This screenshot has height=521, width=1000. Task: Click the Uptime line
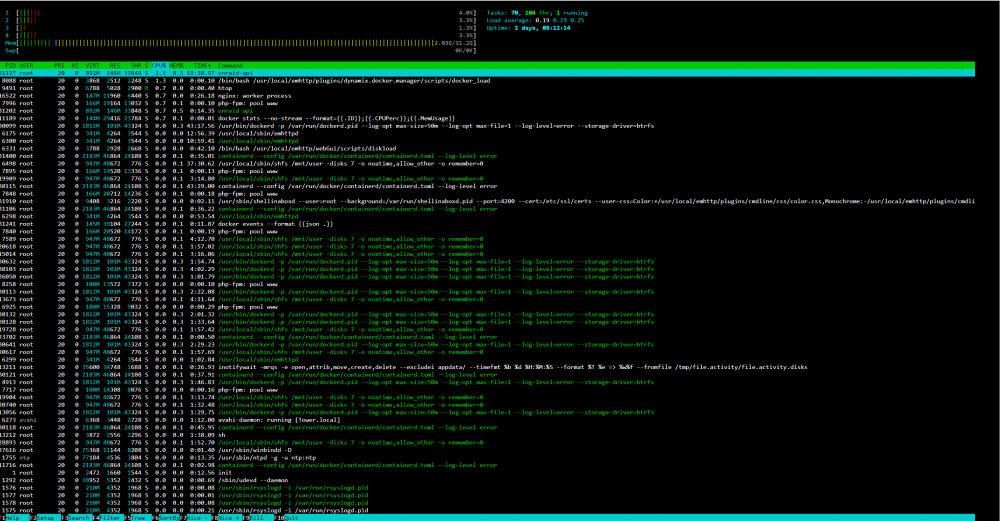[x=528, y=28]
